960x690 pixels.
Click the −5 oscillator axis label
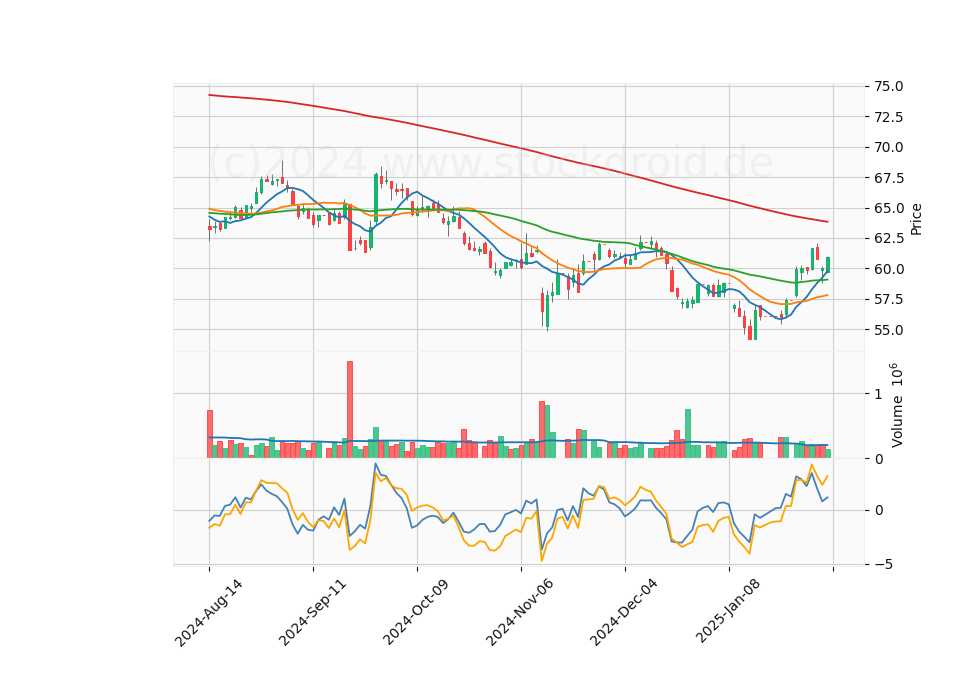[882, 564]
